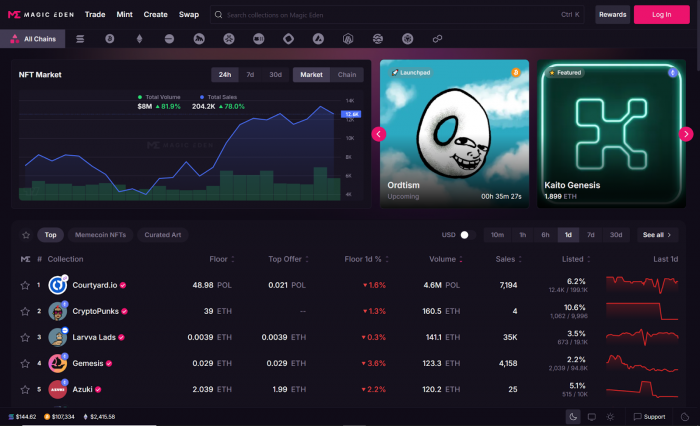The height and width of the screenshot is (426, 700).
Task: Select the chain icon right after ApeChain
Action: pyautogui.click(x=229, y=39)
